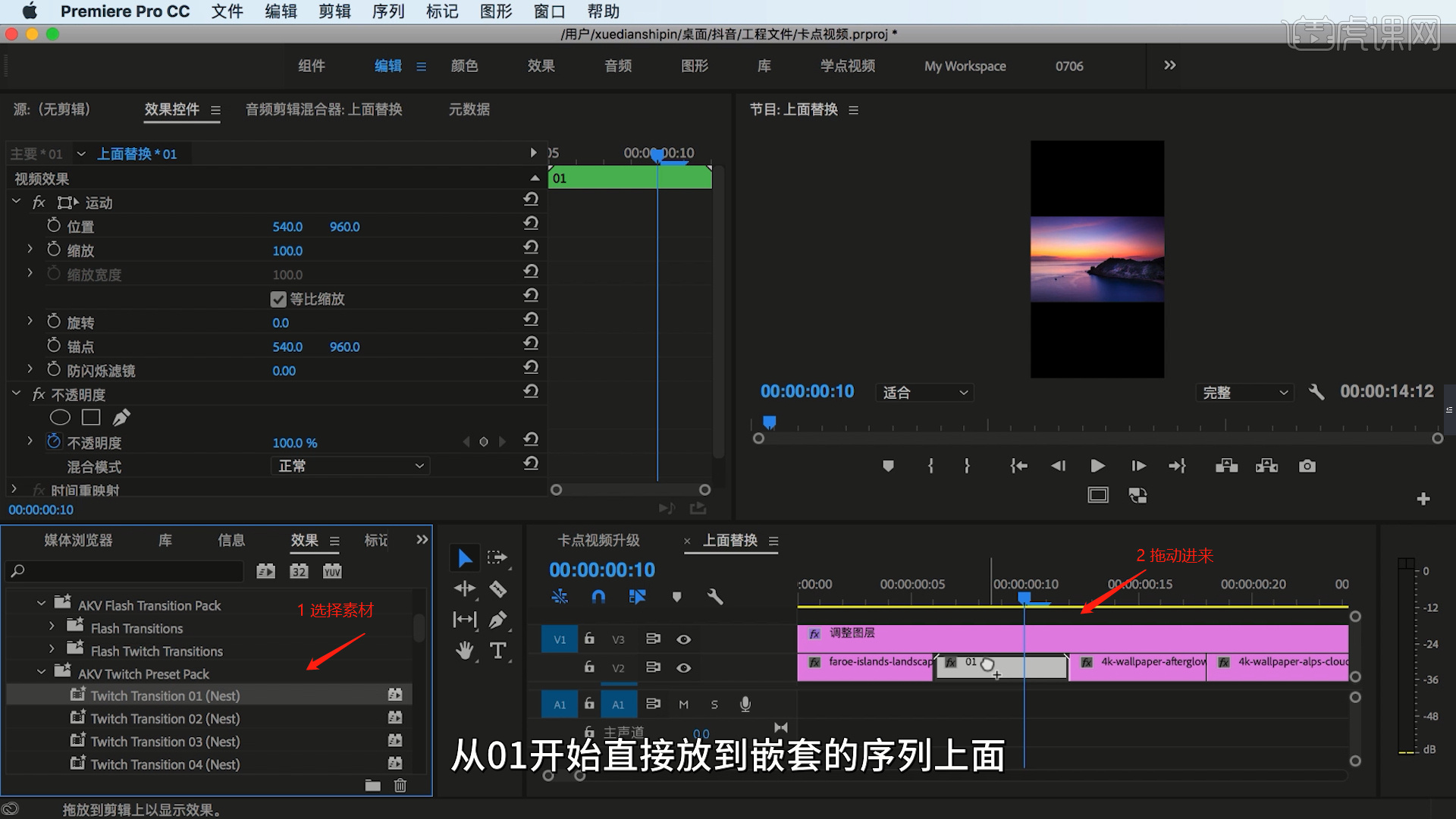Select the Razor tool

pyautogui.click(x=497, y=589)
